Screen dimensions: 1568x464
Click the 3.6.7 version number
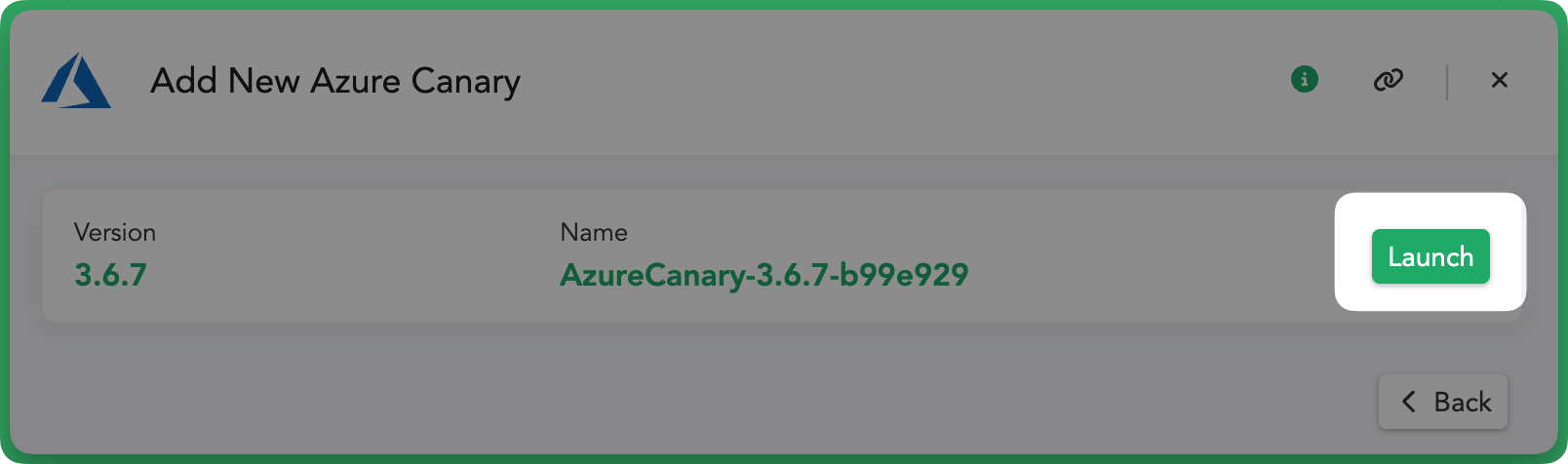pyautogui.click(x=110, y=275)
